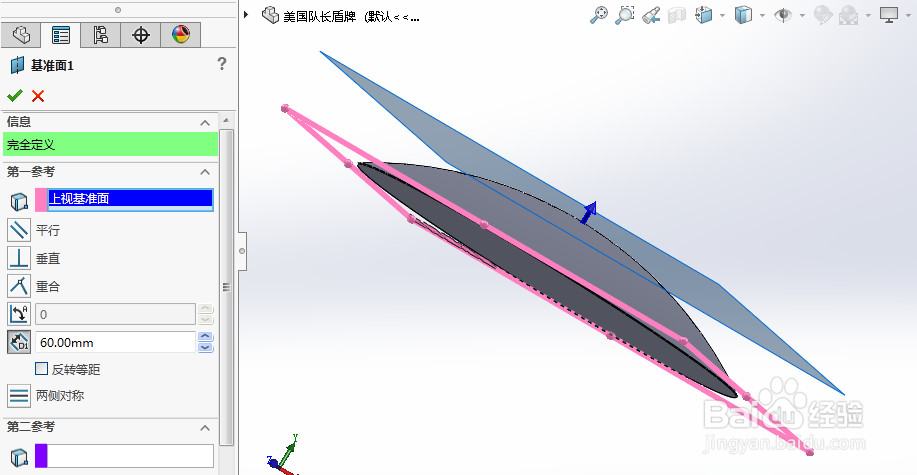Click first reference entity icon
Viewport: 917px width, 475px height.
click(x=19, y=201)
